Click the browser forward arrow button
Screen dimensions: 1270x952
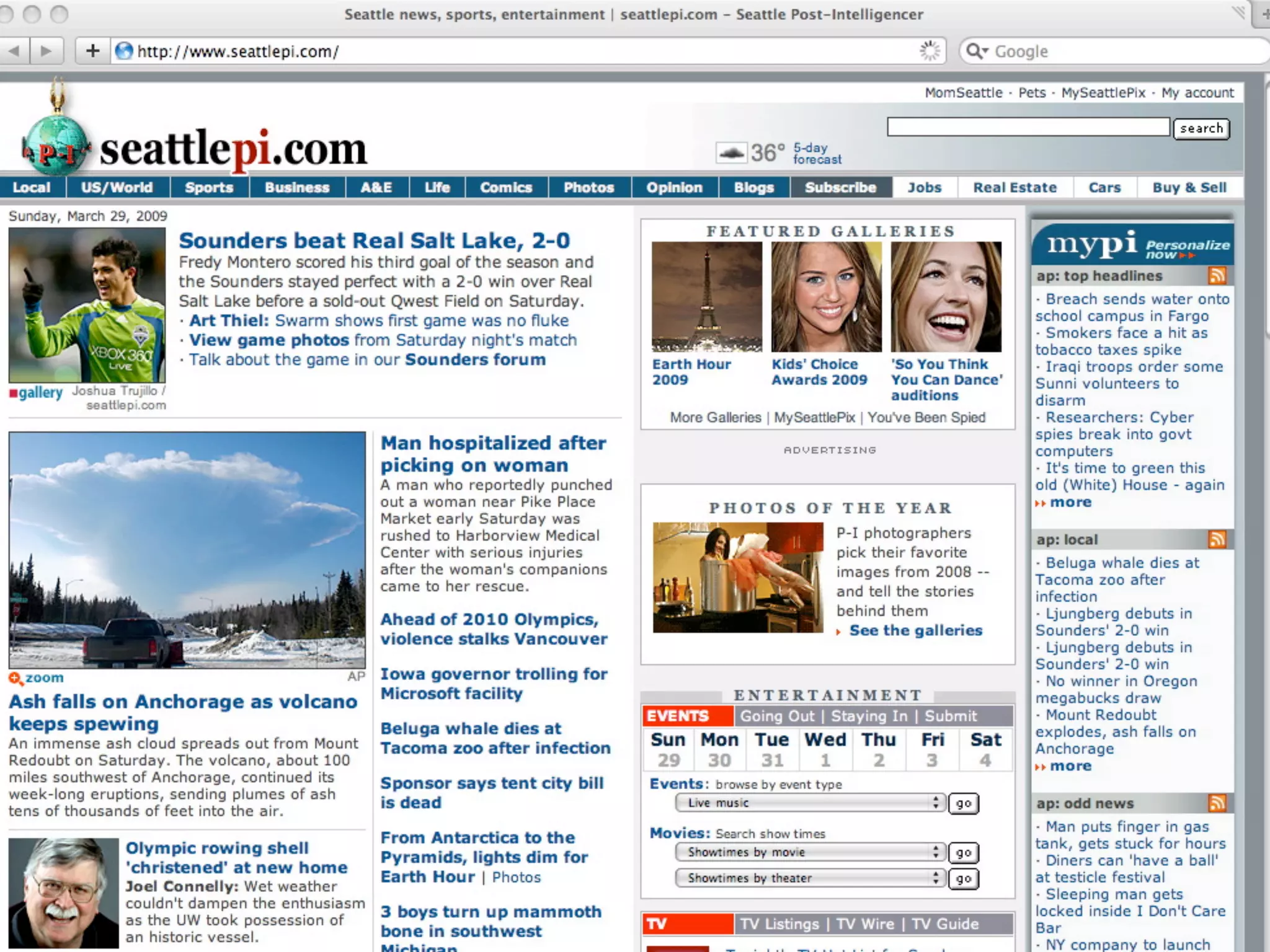coord(46,51)
